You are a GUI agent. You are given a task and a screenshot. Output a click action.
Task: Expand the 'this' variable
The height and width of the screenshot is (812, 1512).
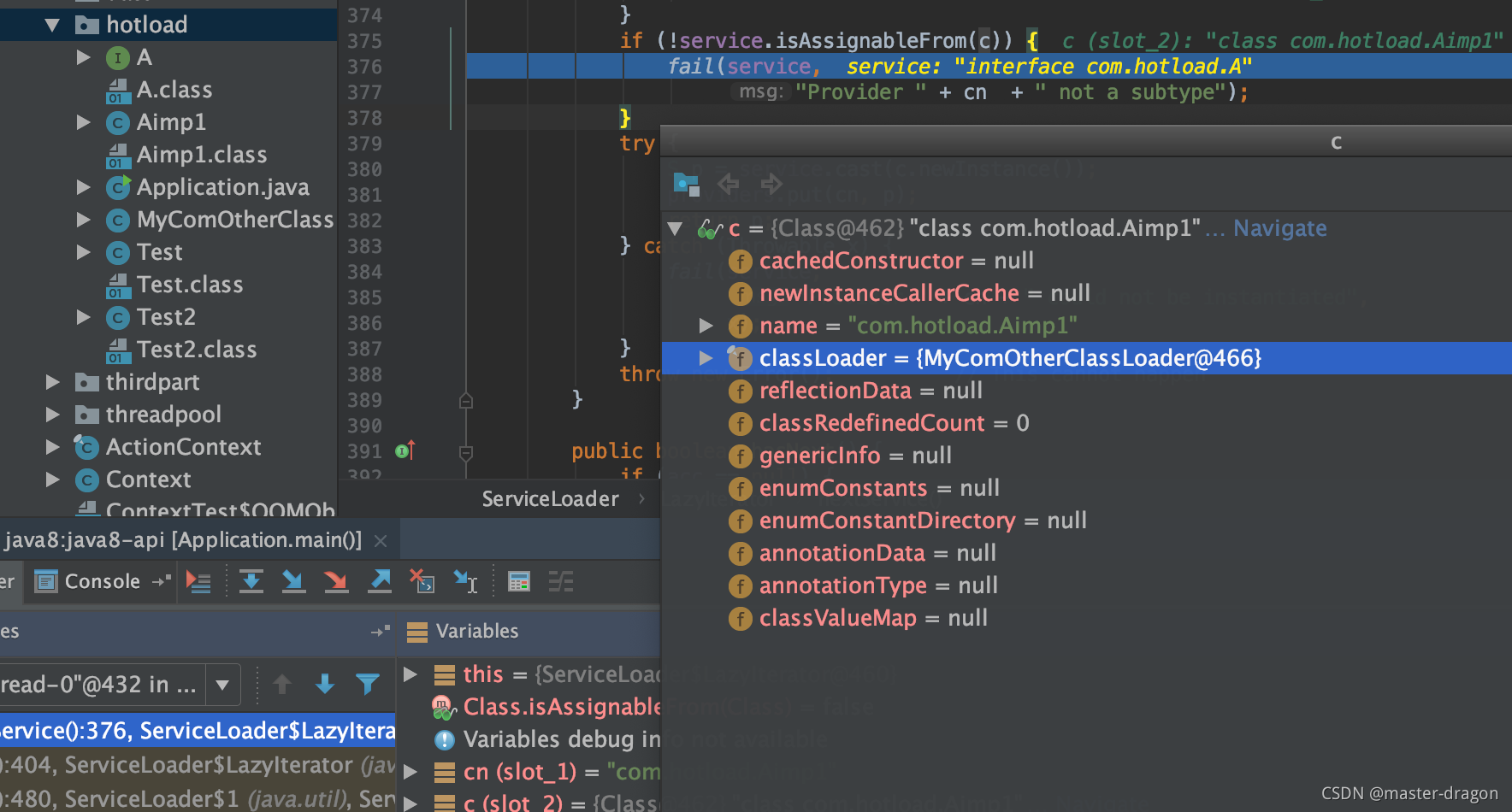tap(411, 674)
